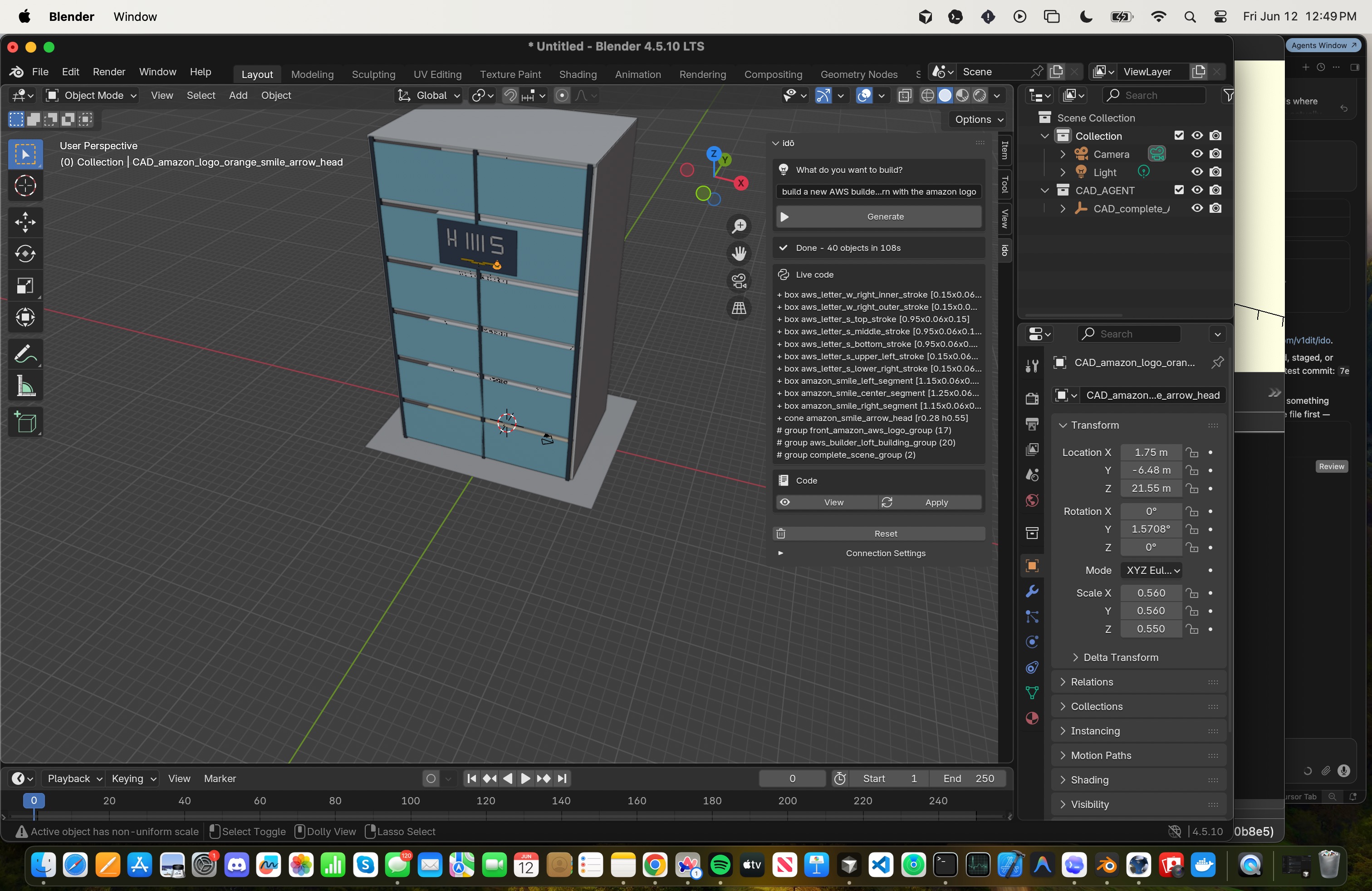Click Review button in background window
The height and width of the screenshot is (891, 1372).
pos(1331,466)
